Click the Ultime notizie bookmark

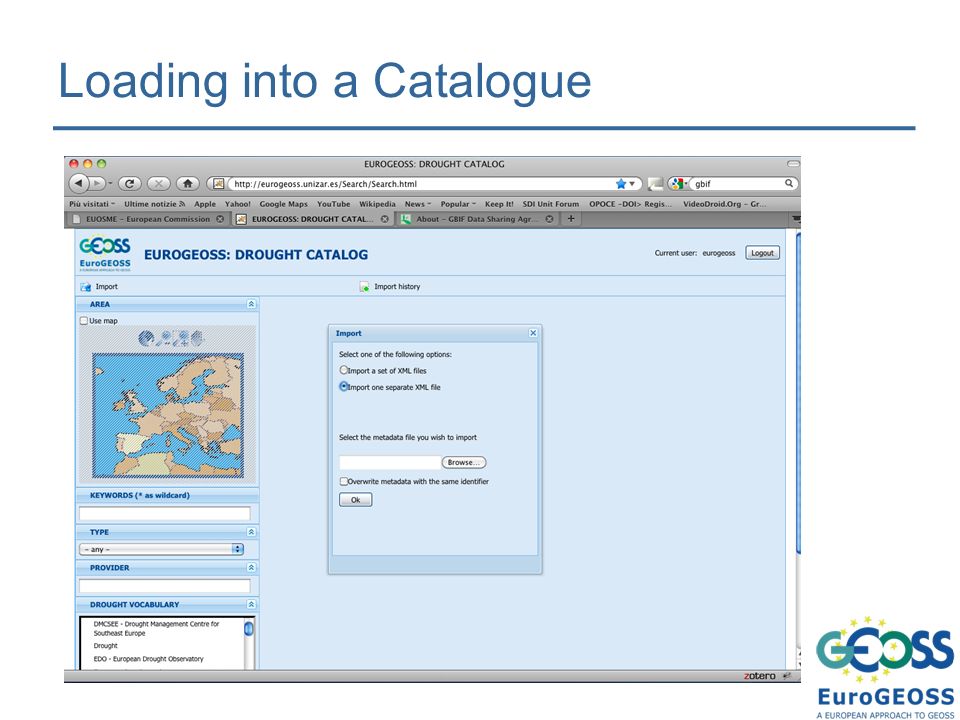click(x=154, y=204)
